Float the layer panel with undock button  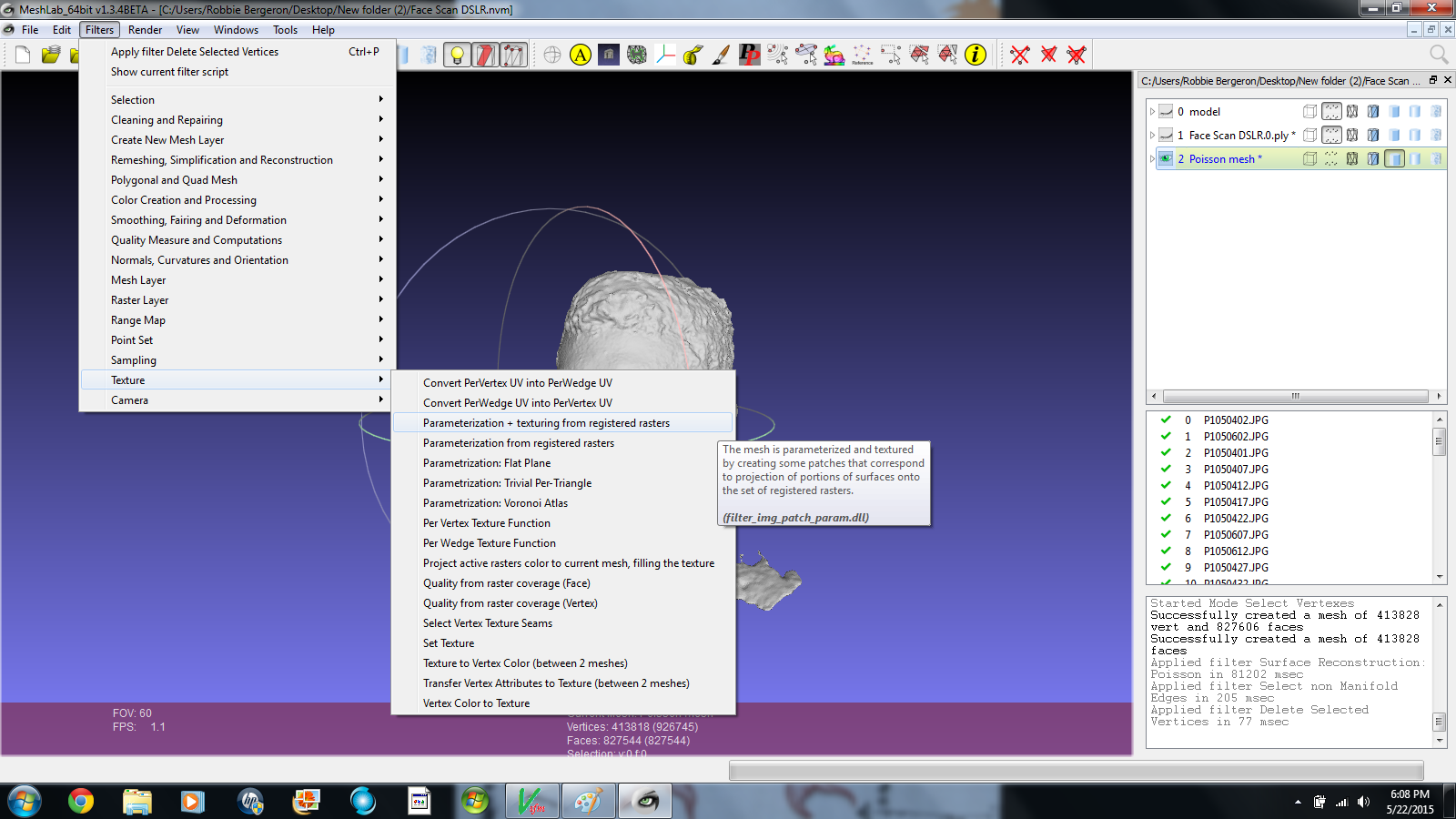click(1433, 80)
